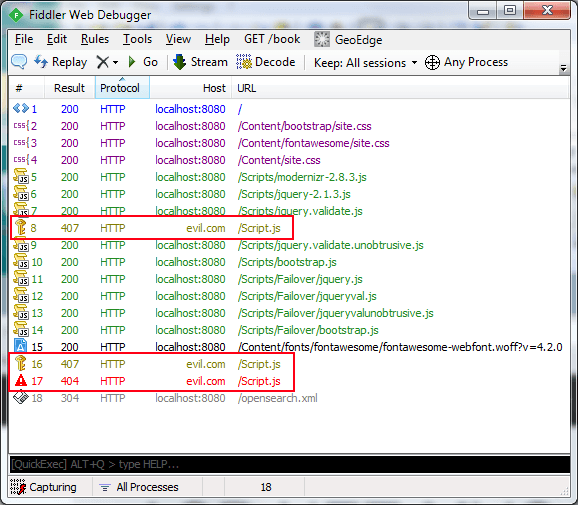Select session 17 red warning error icon
The width and height of the screenshot is (578, 505).
click(x=21, y=380)
